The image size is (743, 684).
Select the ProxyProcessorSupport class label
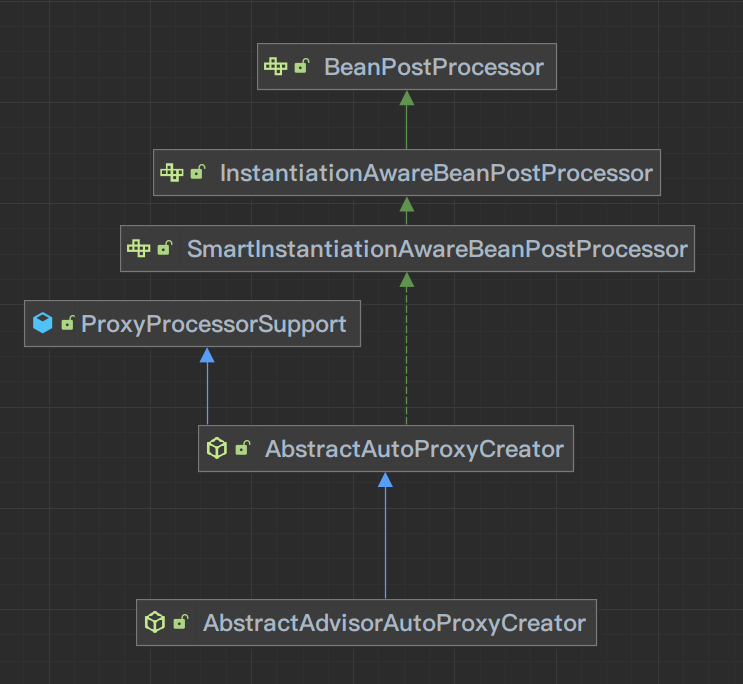point(213,323)
